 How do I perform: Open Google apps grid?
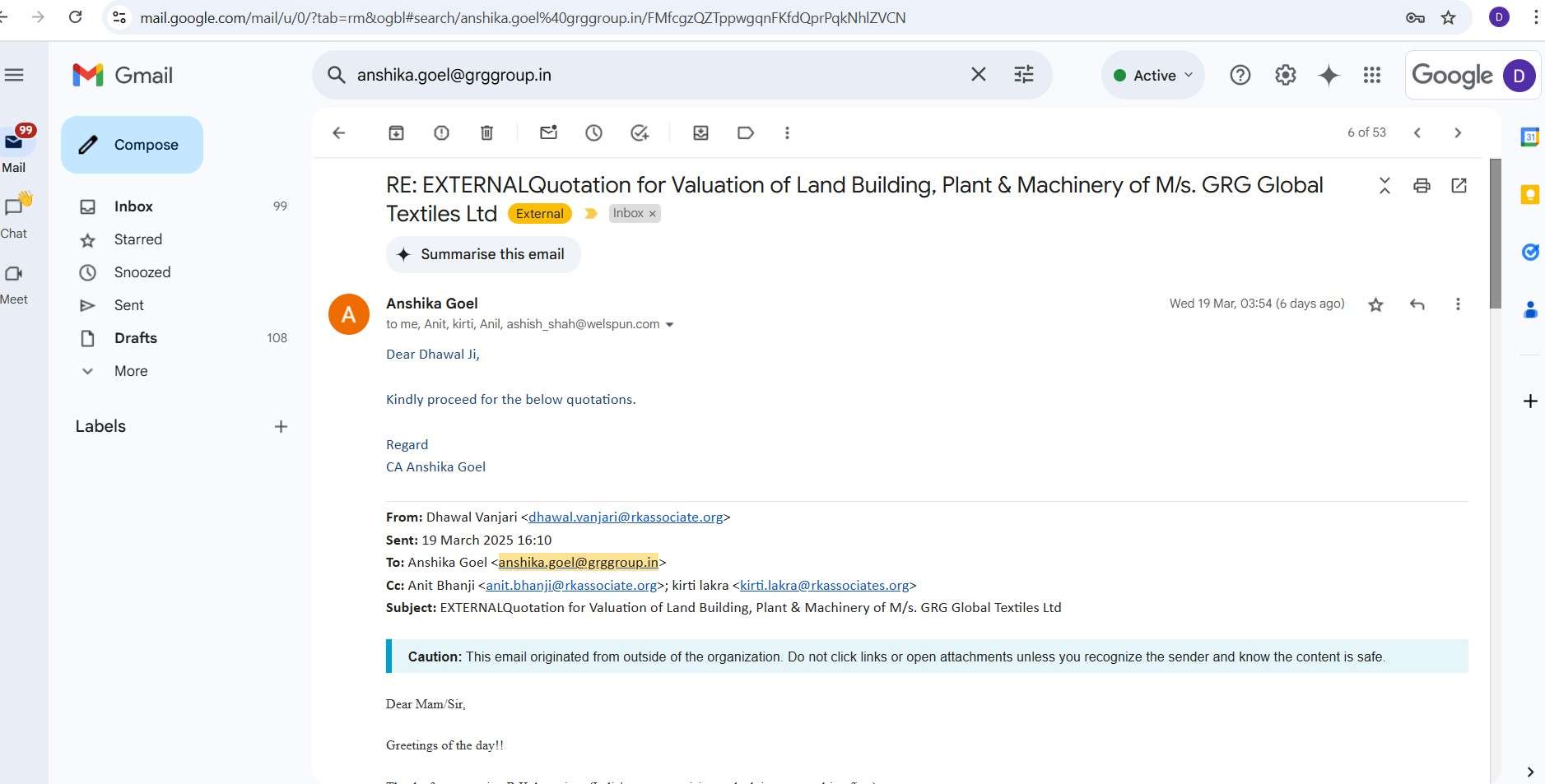click(1371, 76)
